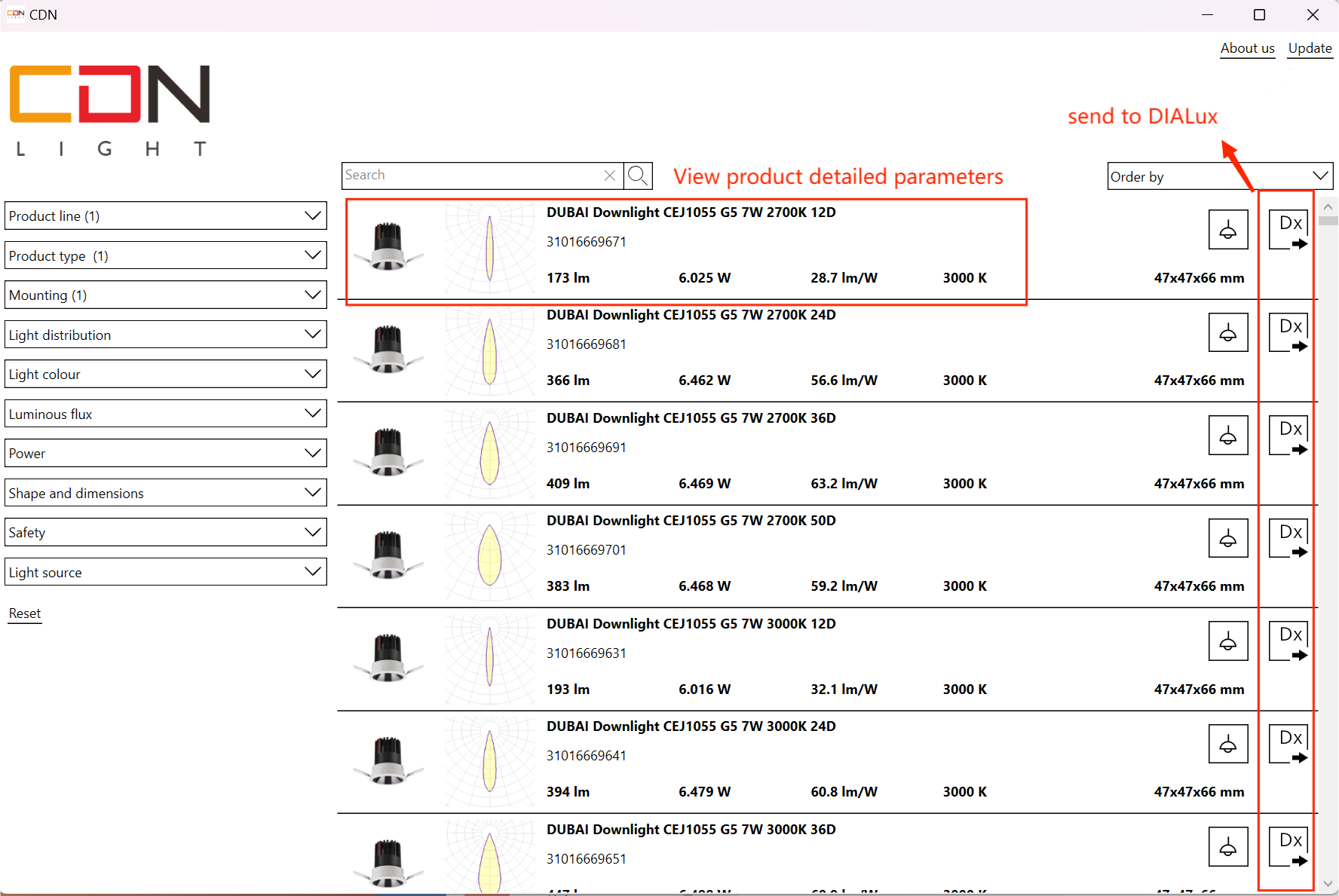Send the 2700K 12D downlight to DIALux
Screen dimensions: 1339x896
(x=1290, y=231)
